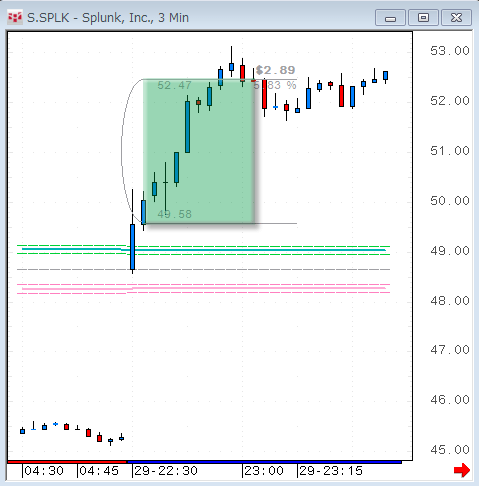The height and width of the screenshot is (486, 479).
Task: Click the 52.00 price axis label
Action: tap(450, 101)
